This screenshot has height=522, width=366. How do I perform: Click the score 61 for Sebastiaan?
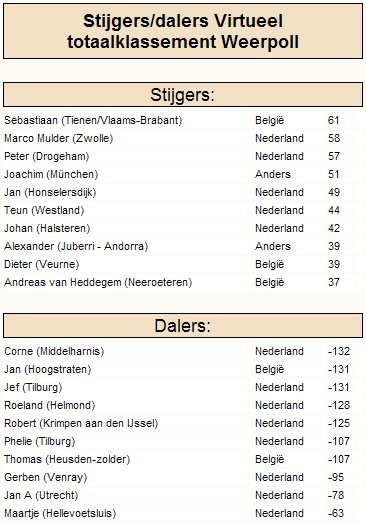coord(333,120)
